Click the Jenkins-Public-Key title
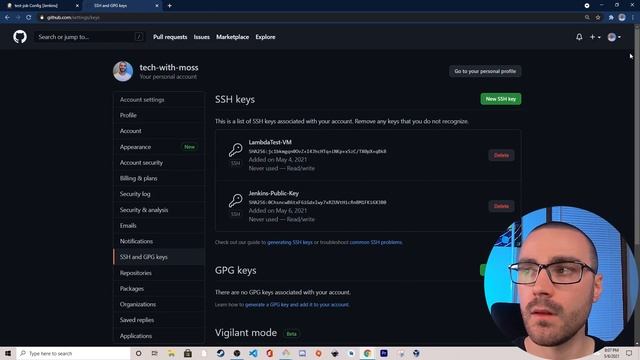640x360 pixels. (273, 193)
